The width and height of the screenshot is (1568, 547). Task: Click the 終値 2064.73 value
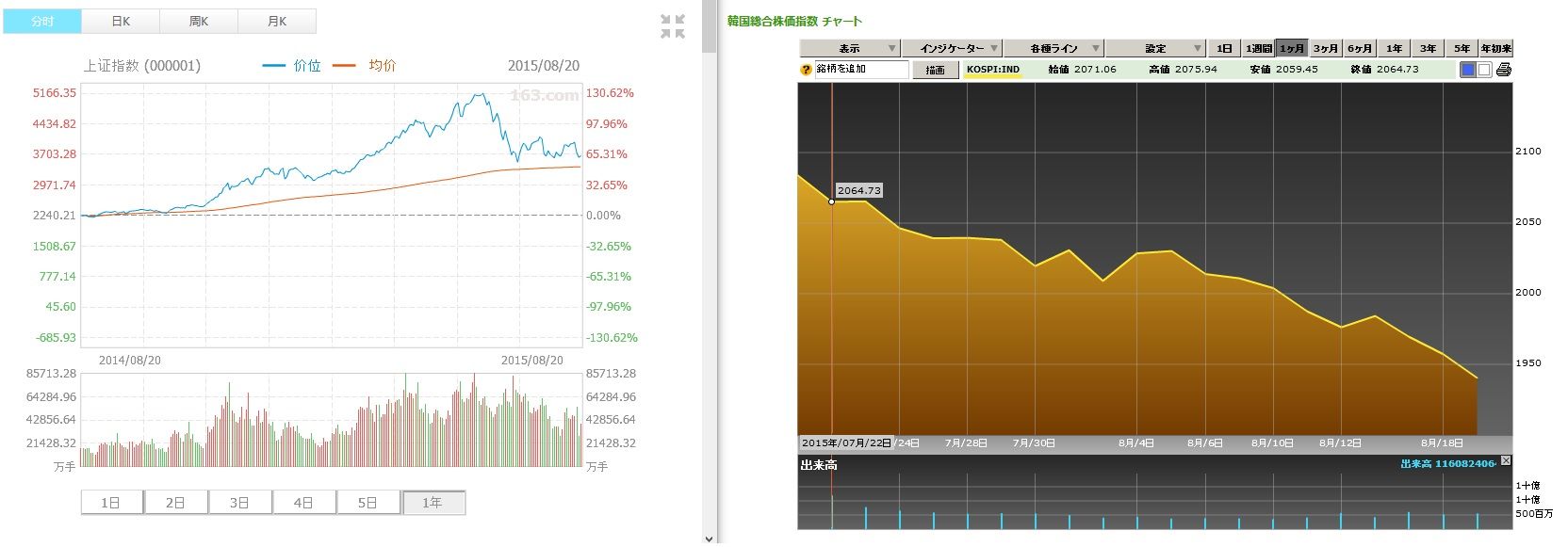[1384, 70]
